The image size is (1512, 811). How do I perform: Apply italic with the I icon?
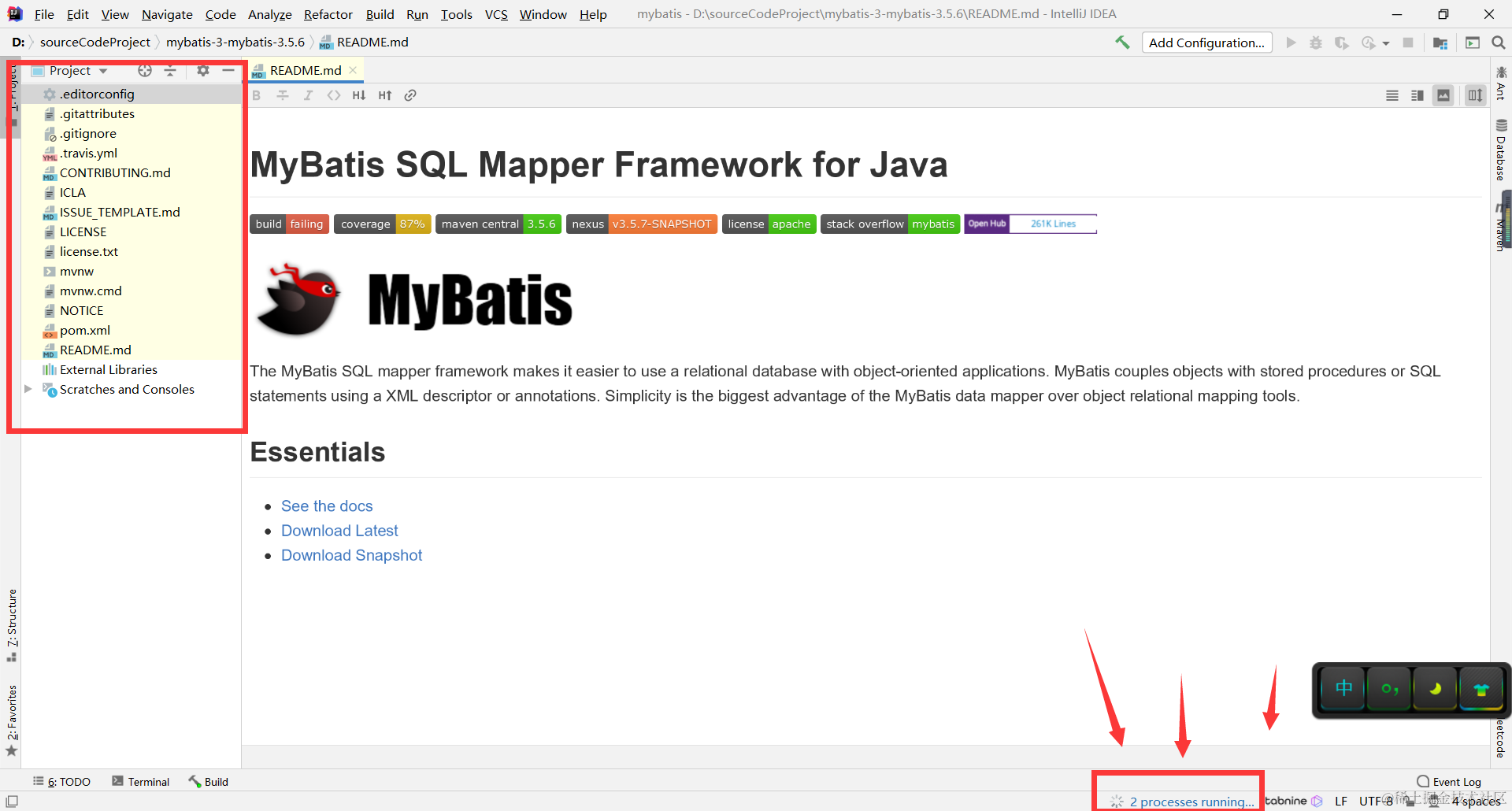click(x=309, y=95)
